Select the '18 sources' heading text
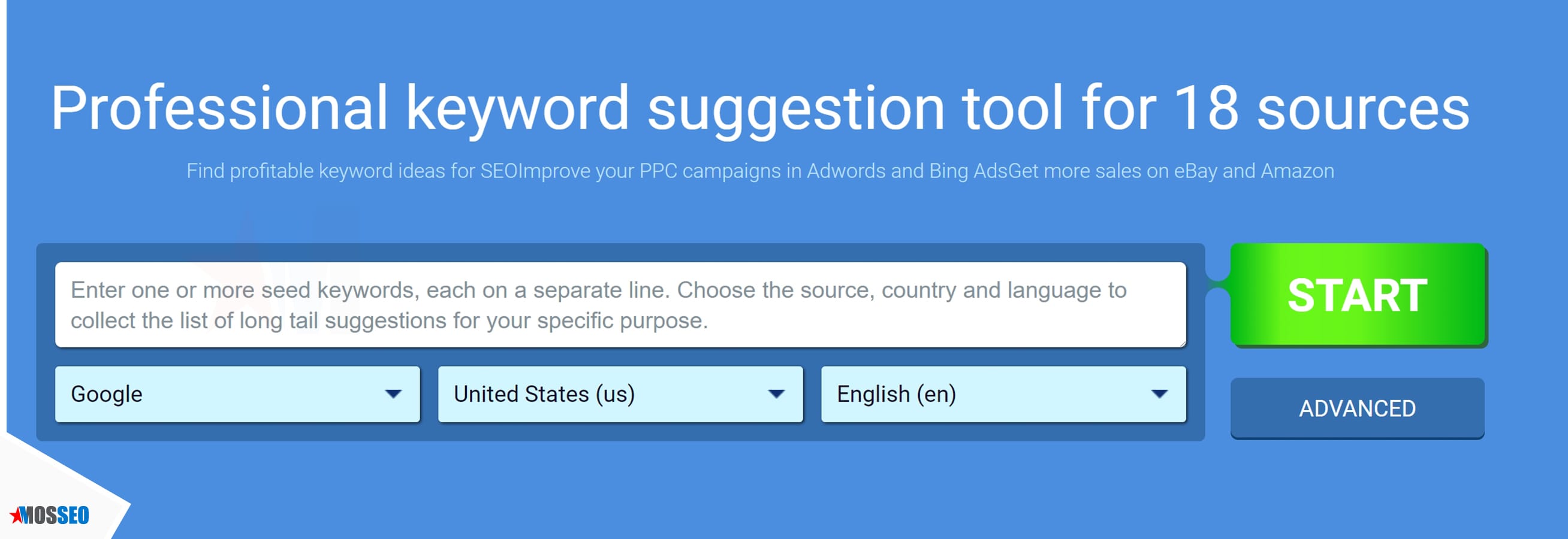The height and width of the screenshot is (539, 1568). click(x=1322, y=108)
